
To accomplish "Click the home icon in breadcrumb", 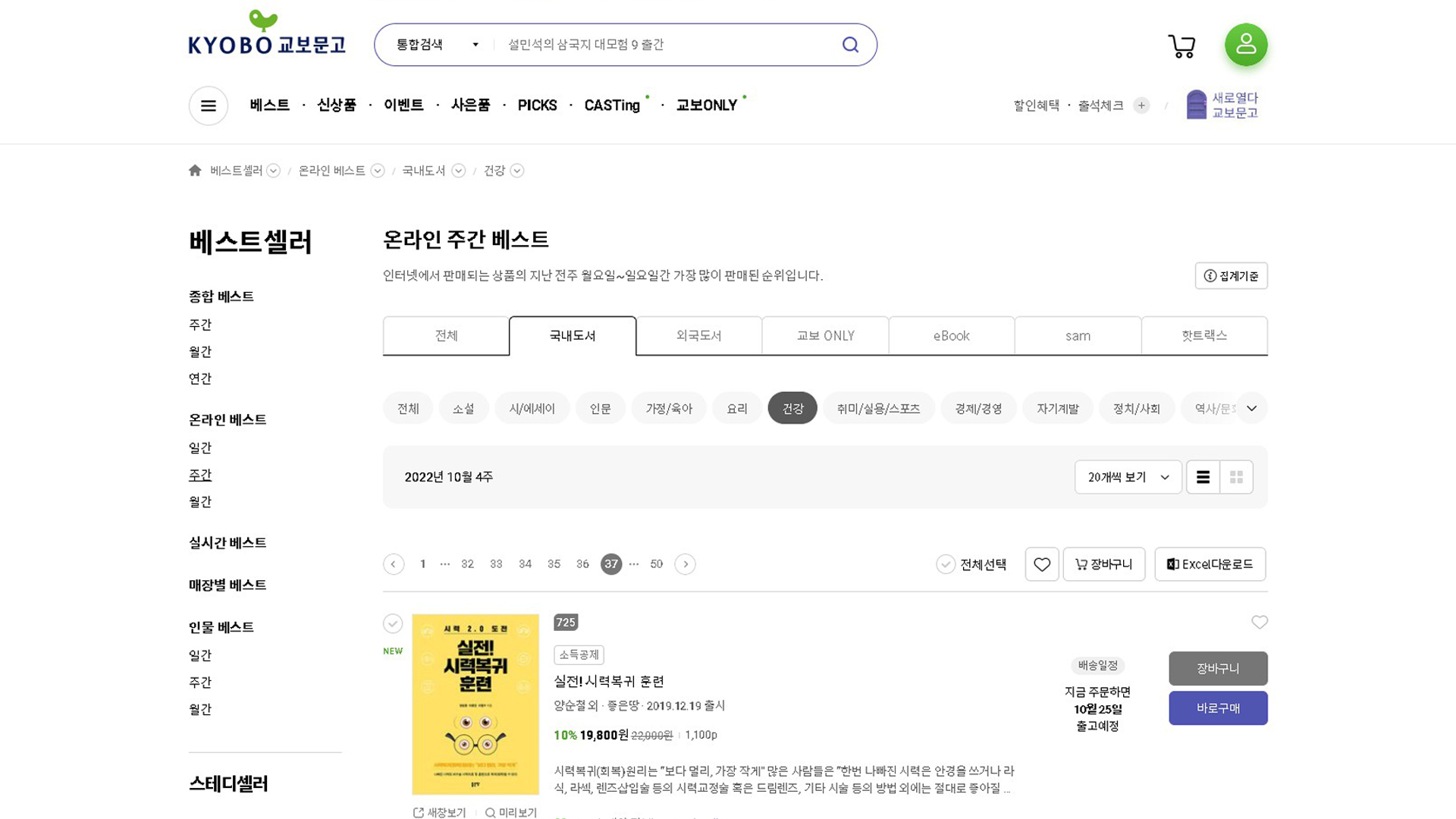I will click(195, 171).
